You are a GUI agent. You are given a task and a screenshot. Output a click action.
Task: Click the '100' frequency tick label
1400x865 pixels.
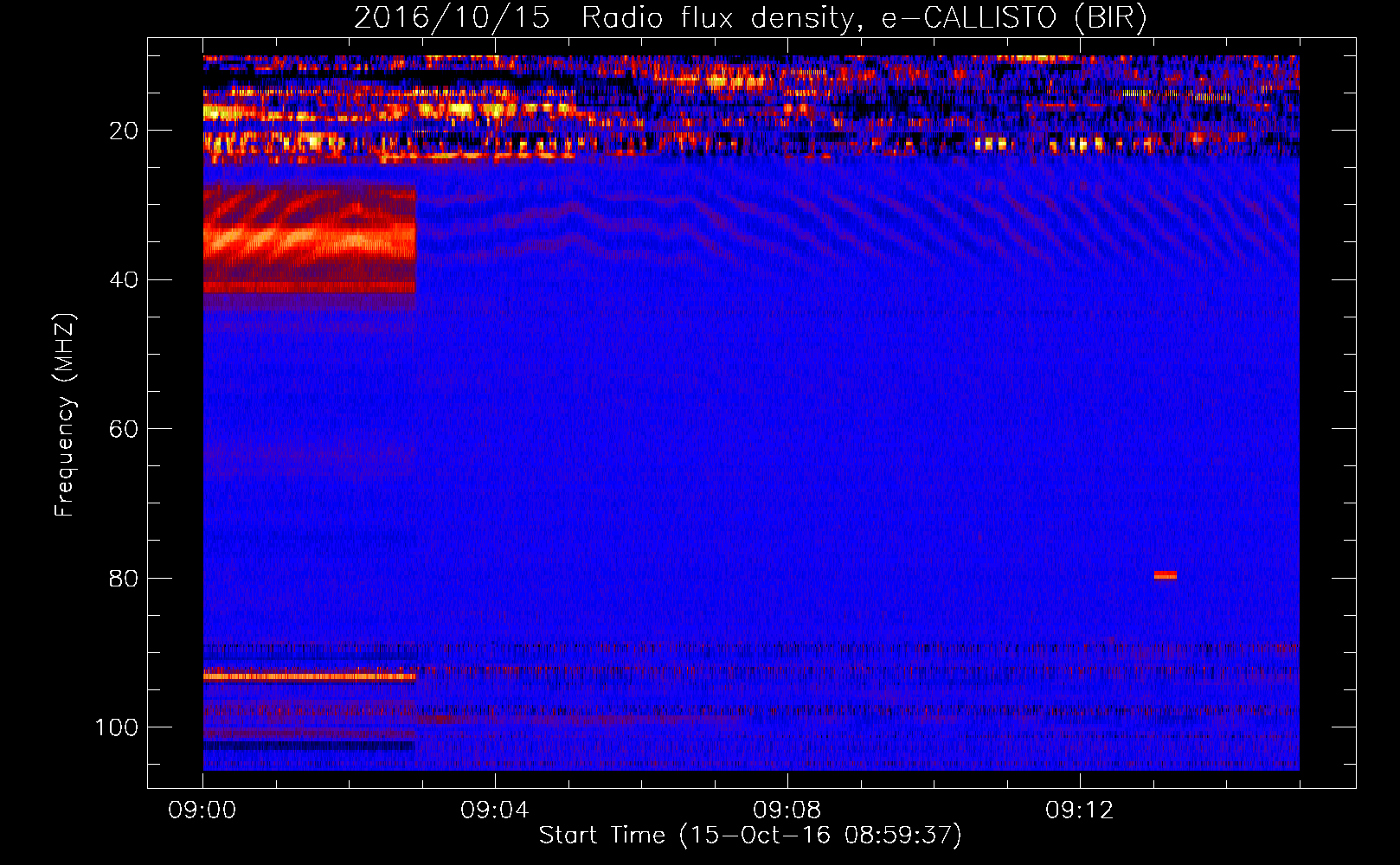click(x=117, y=727)
